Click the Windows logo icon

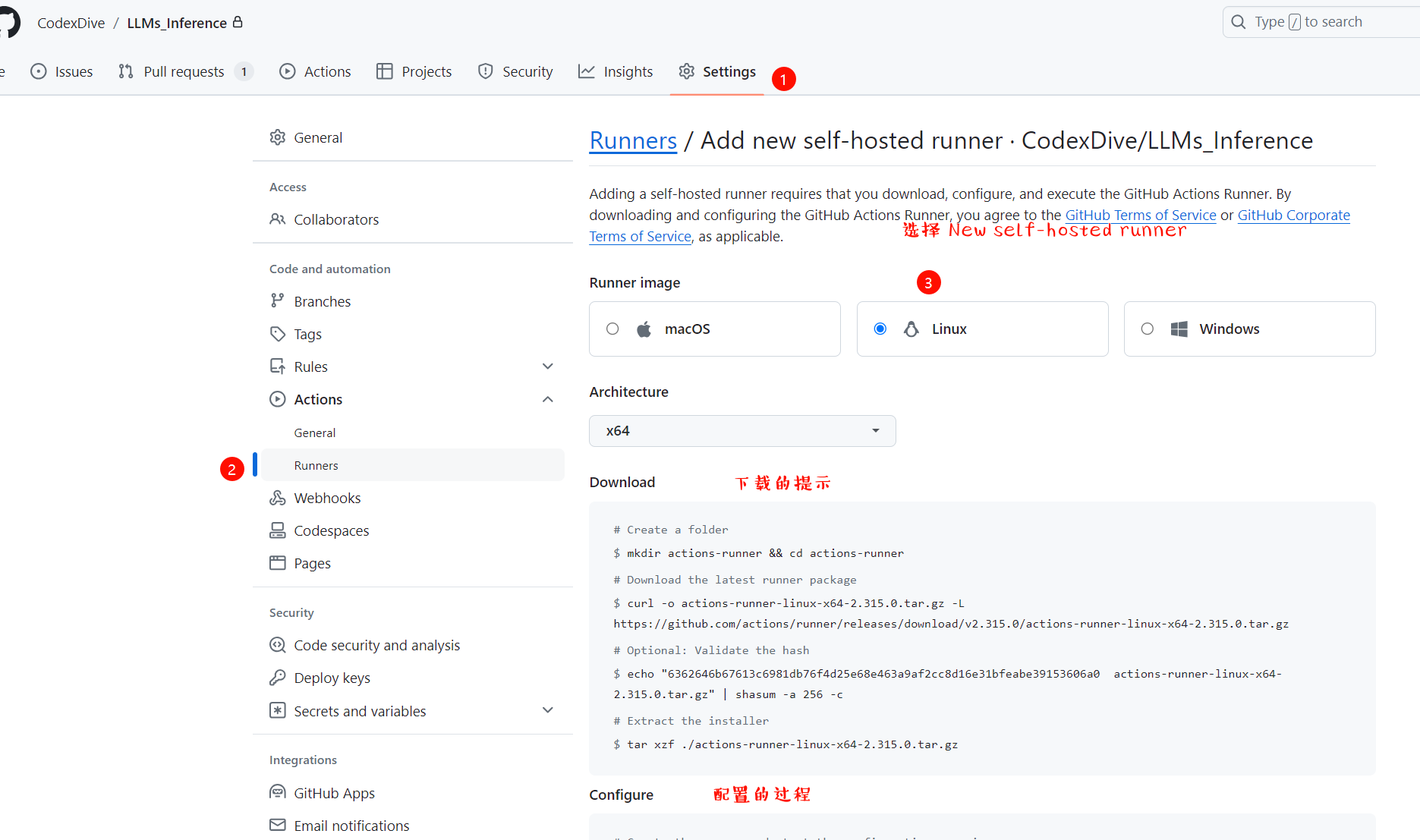click(x=1179, y=329)
